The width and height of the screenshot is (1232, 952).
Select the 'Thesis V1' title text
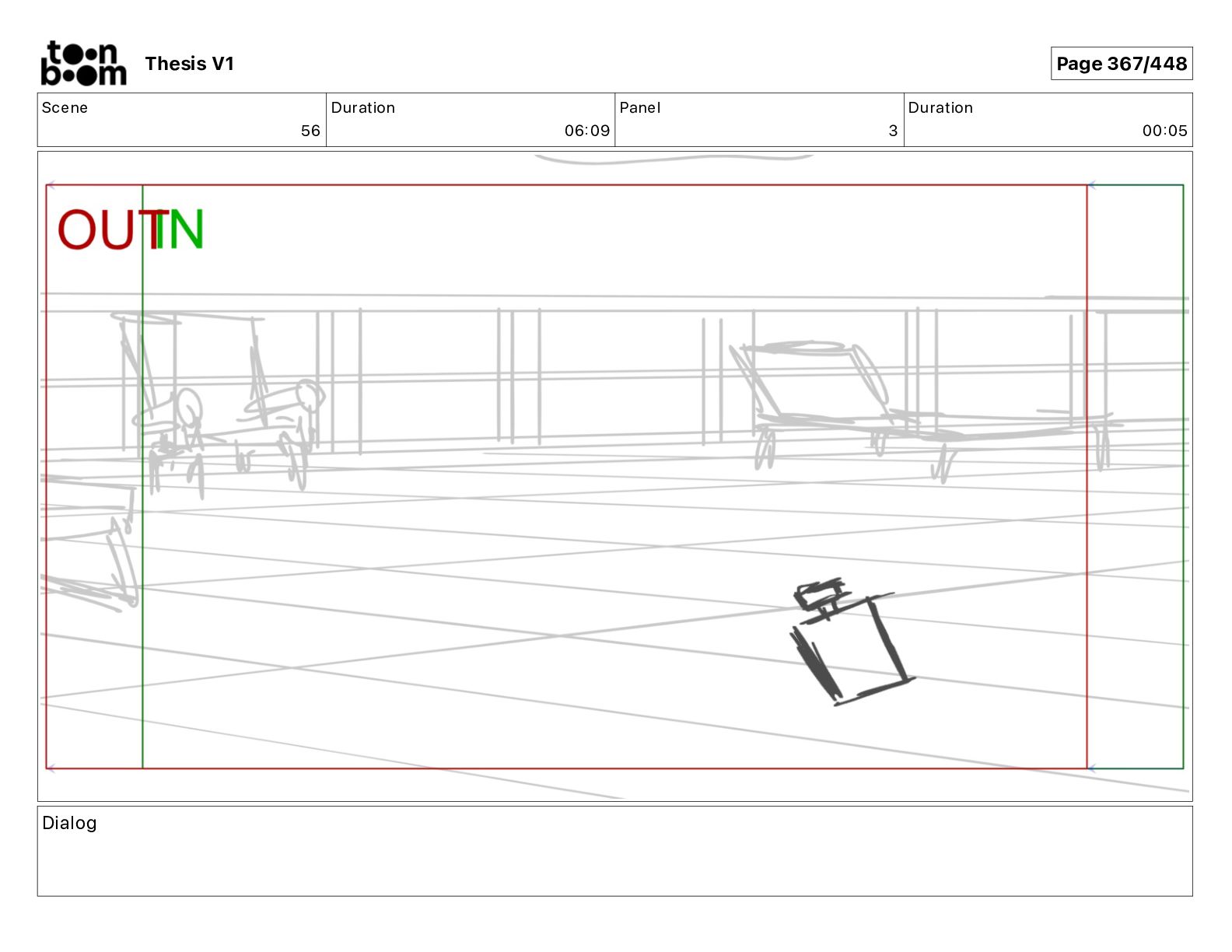189,64
